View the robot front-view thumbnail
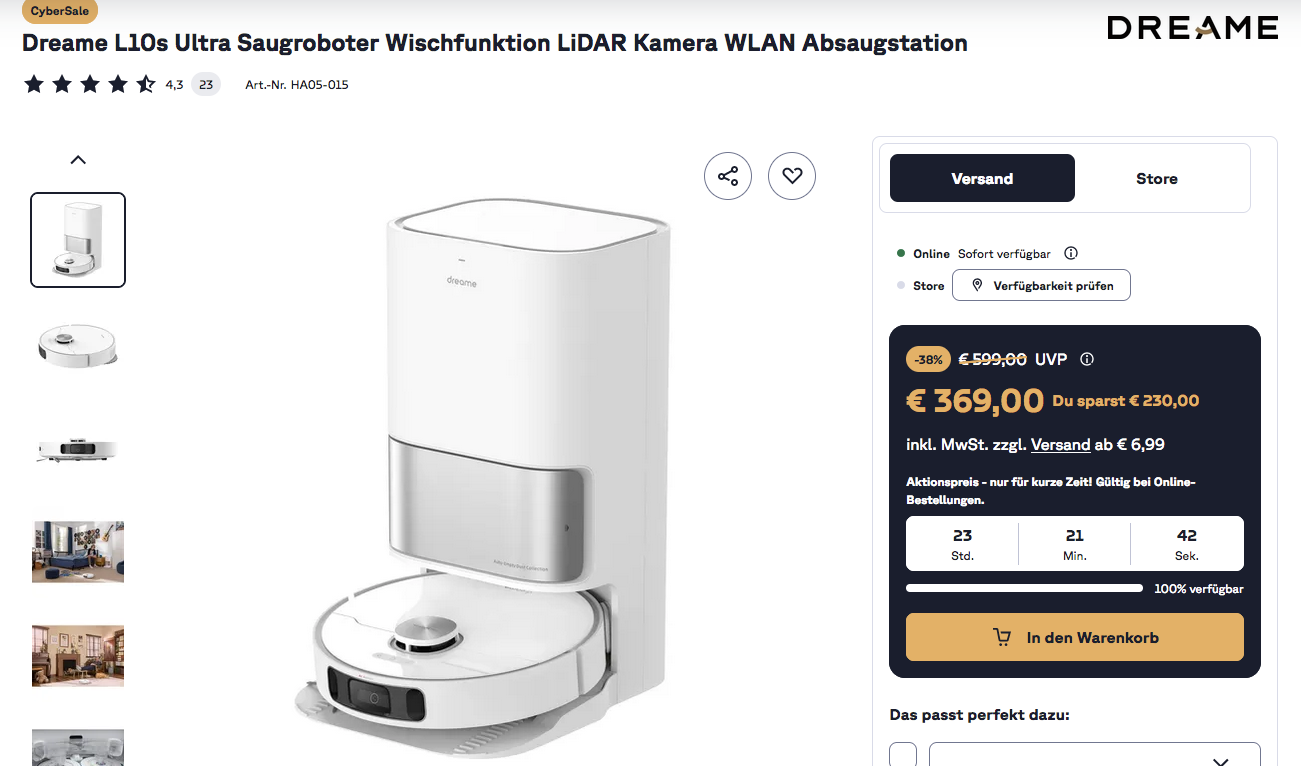1301x766 pixels. pos(78,449)
